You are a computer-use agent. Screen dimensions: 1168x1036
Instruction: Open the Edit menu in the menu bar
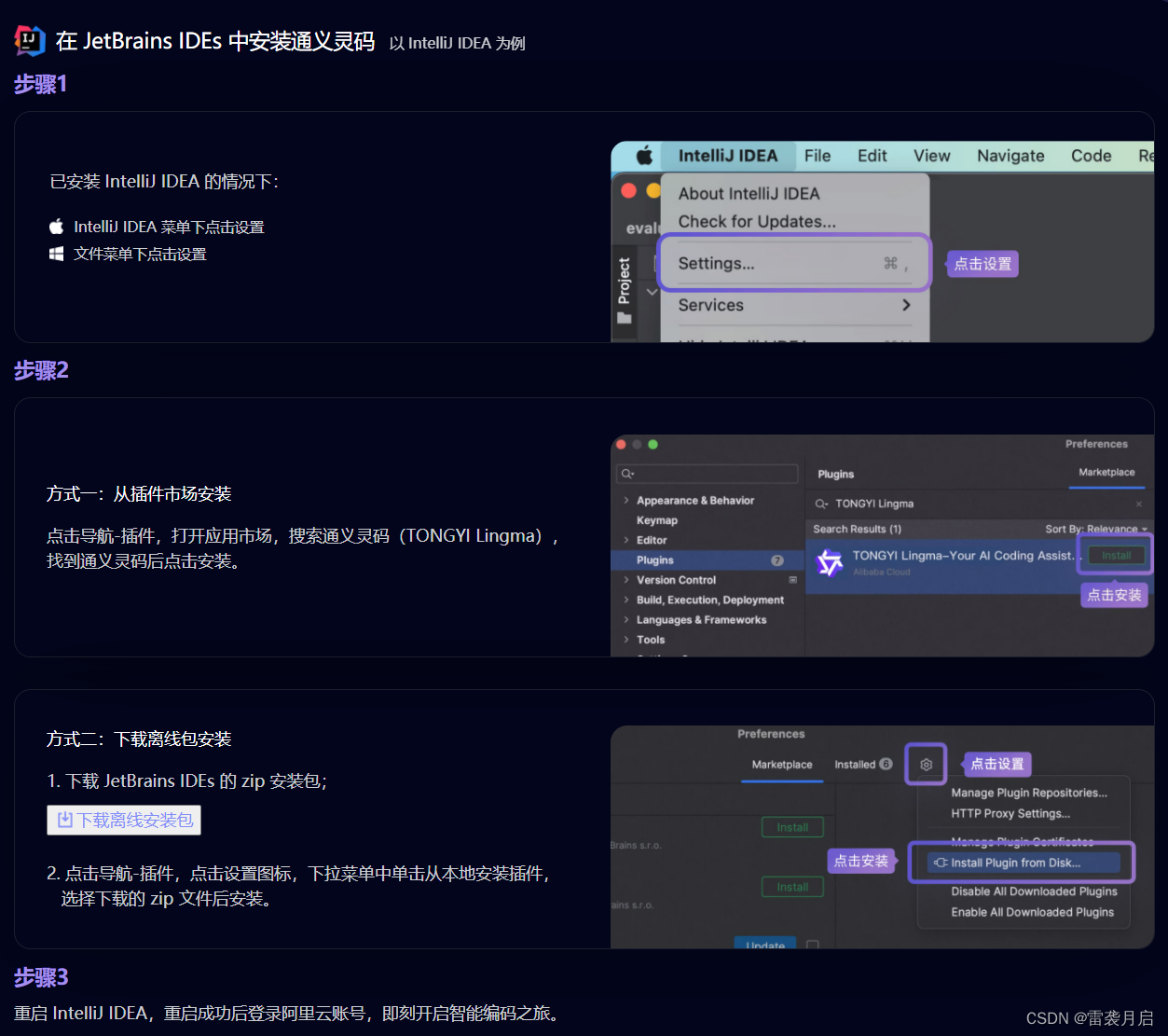tap(873, 156)
